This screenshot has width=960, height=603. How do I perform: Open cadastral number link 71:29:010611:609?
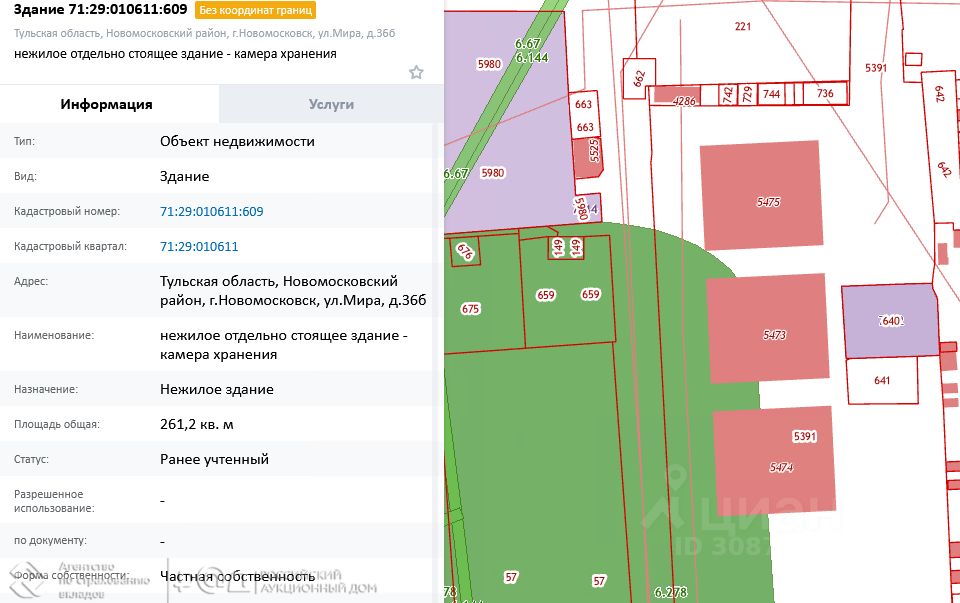coord(211,211)
